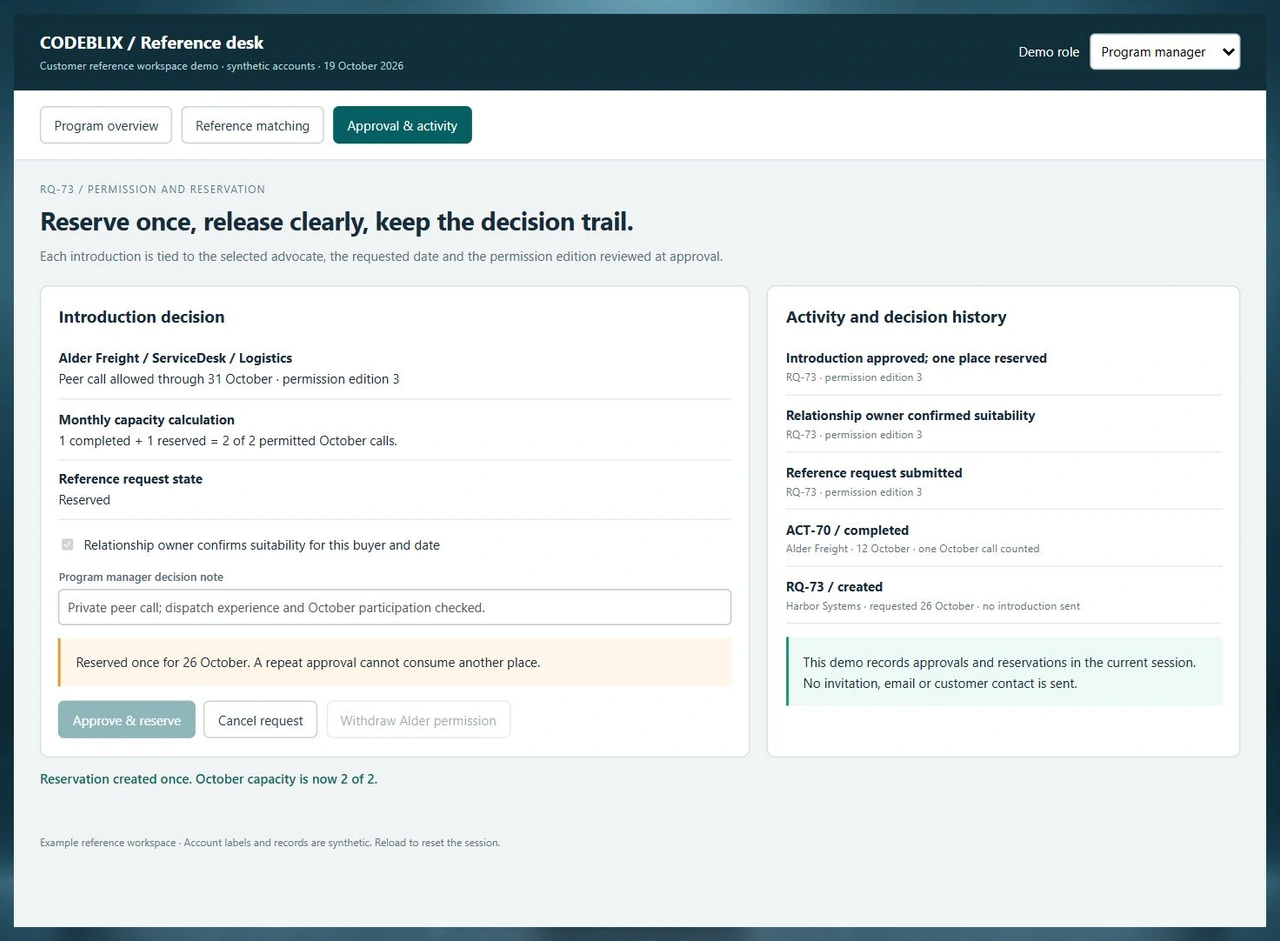Click the 'Reserve once, release clearly' page heading

[337, 221]
